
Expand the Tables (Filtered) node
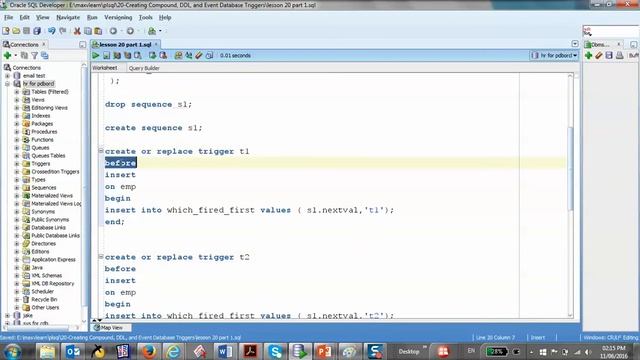coord(17,92)
